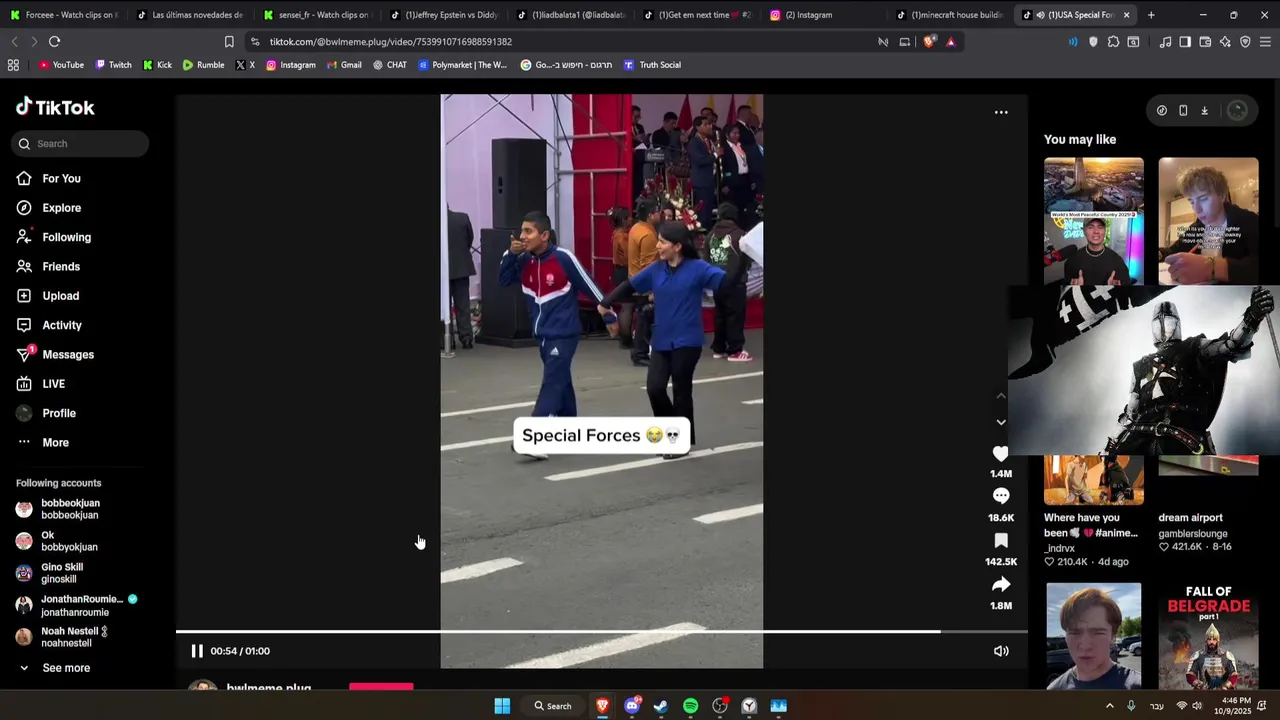1280x720 pixels.
Task: Click the Brave Shields lion icon
Action: tap(929, 42)
